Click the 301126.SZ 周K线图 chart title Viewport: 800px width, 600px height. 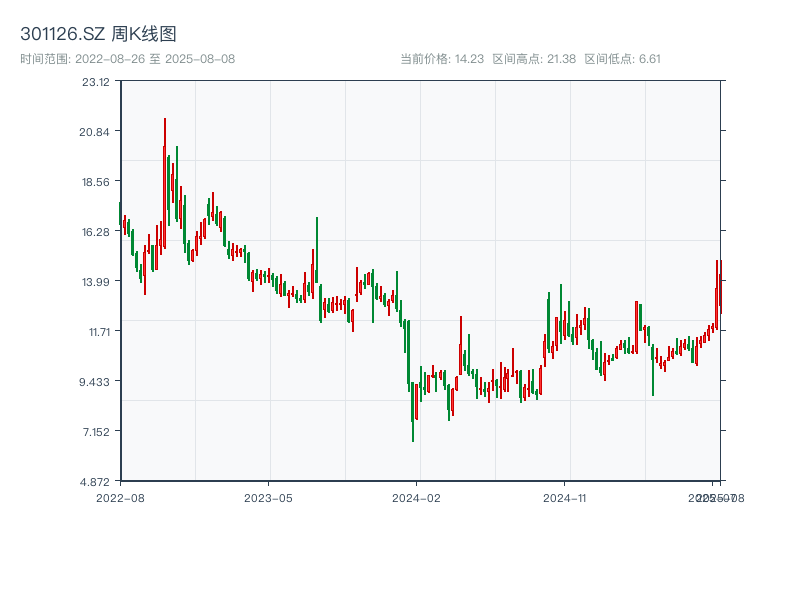(x=98, y=35)
